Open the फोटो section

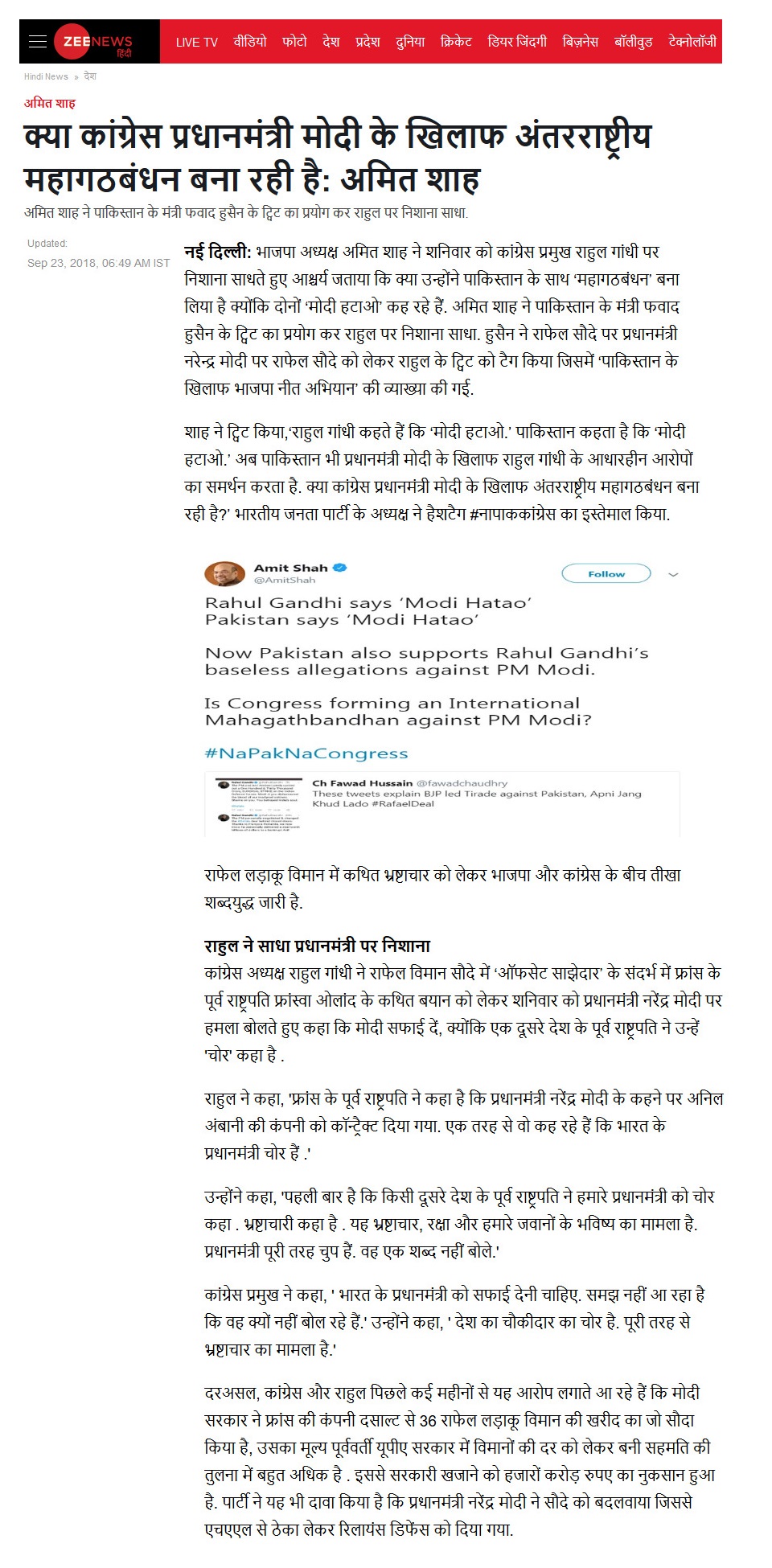click(294, 41)
